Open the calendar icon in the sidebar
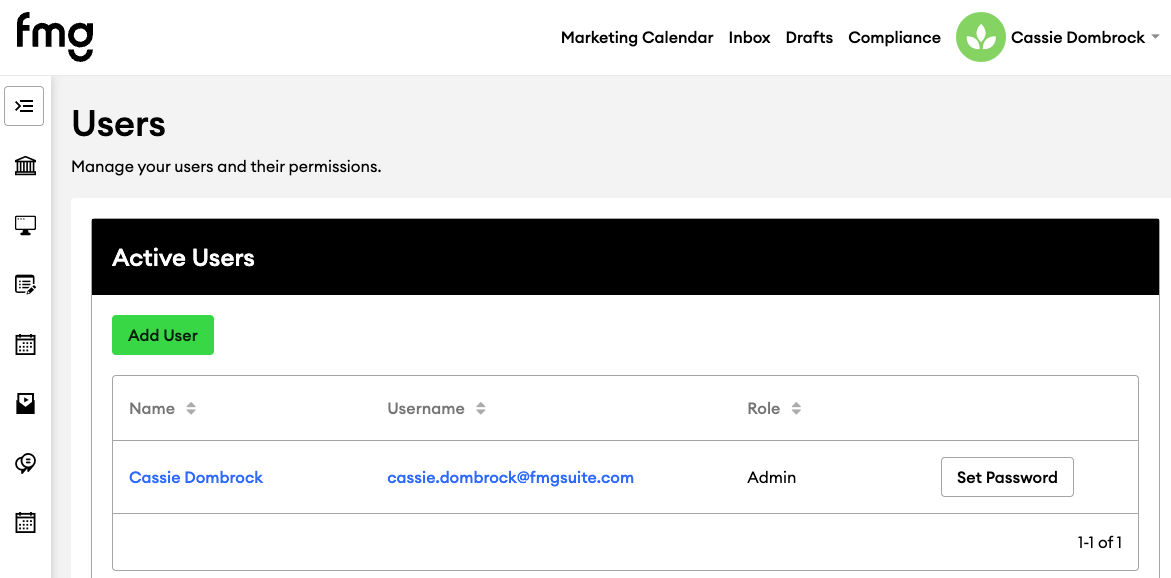This screenshot has height=578, width=1171. 24,343
